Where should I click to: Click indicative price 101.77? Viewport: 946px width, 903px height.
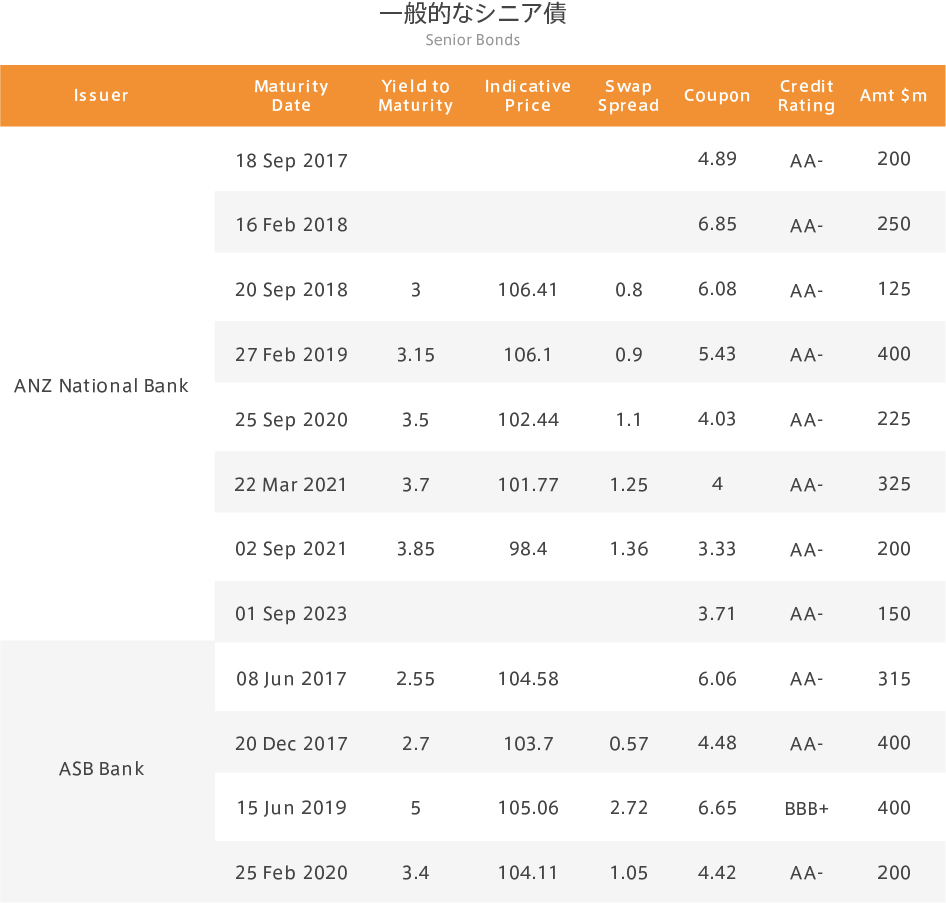[528, 484]
